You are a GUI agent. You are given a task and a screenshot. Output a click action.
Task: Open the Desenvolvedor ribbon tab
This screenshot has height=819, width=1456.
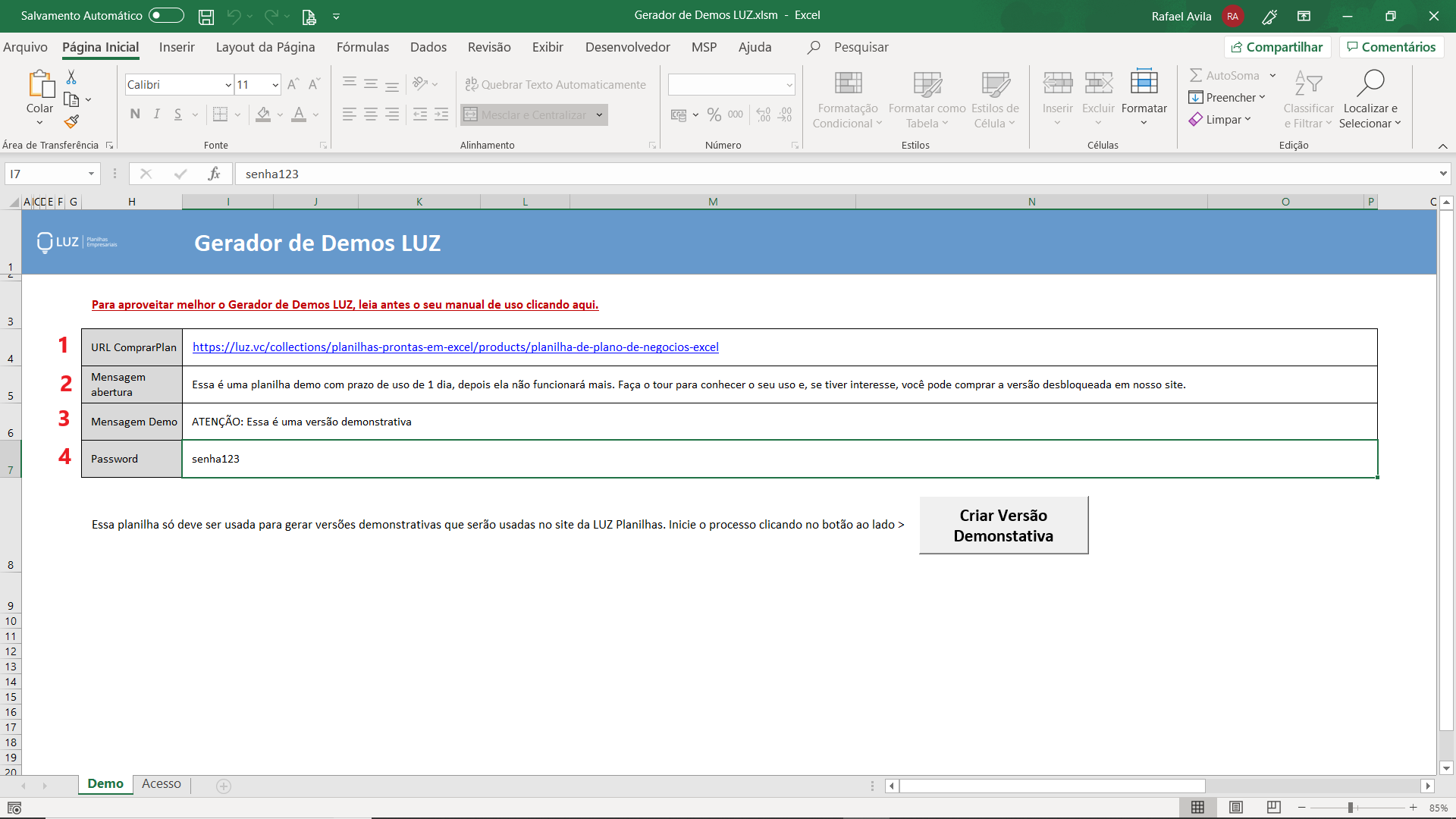point(628,47)
